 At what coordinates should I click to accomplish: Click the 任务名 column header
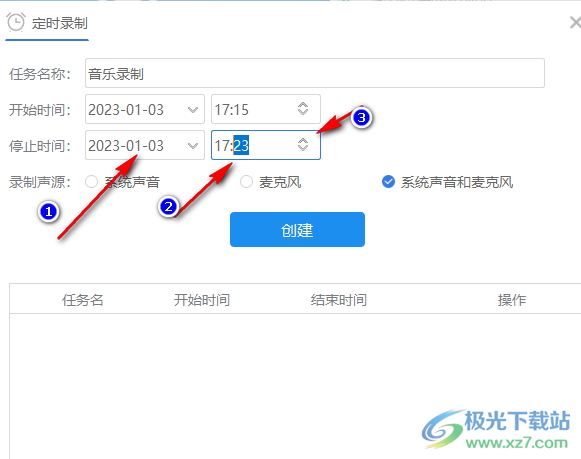[83, 300]
